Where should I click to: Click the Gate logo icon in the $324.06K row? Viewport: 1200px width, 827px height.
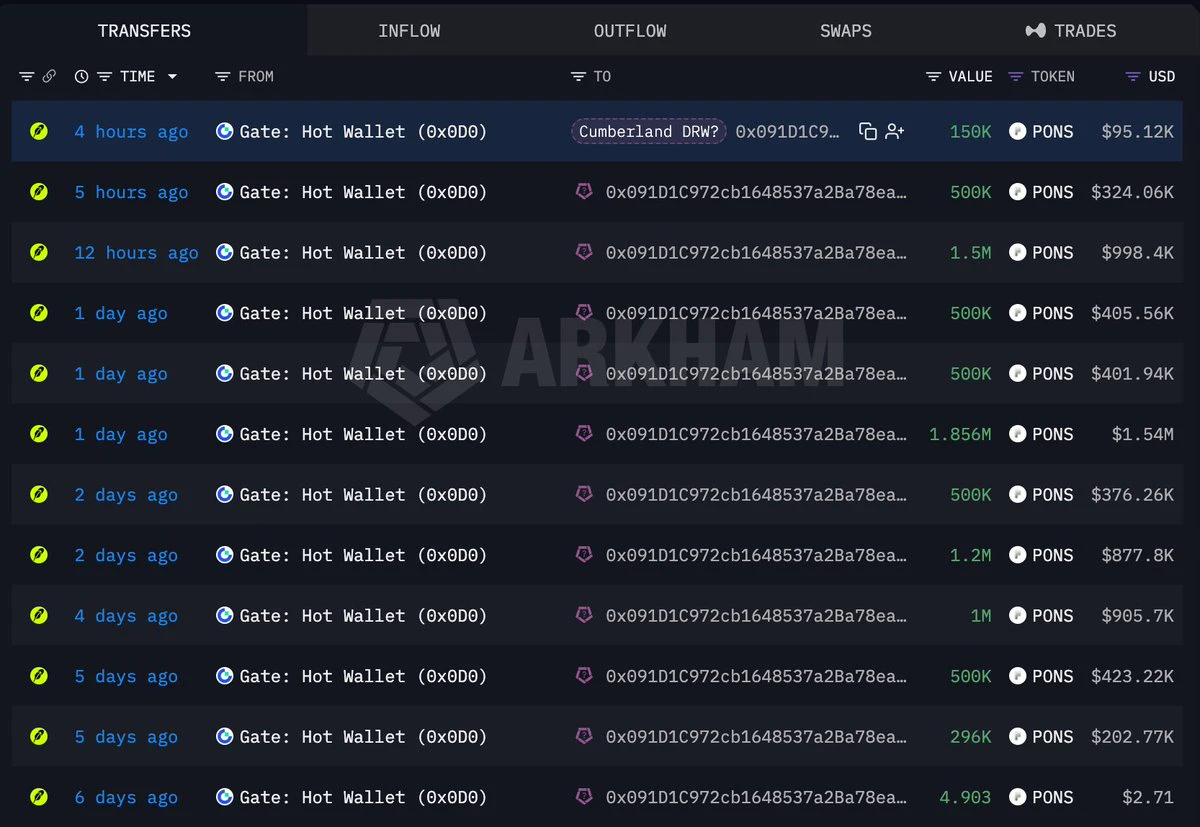(225, 192)
